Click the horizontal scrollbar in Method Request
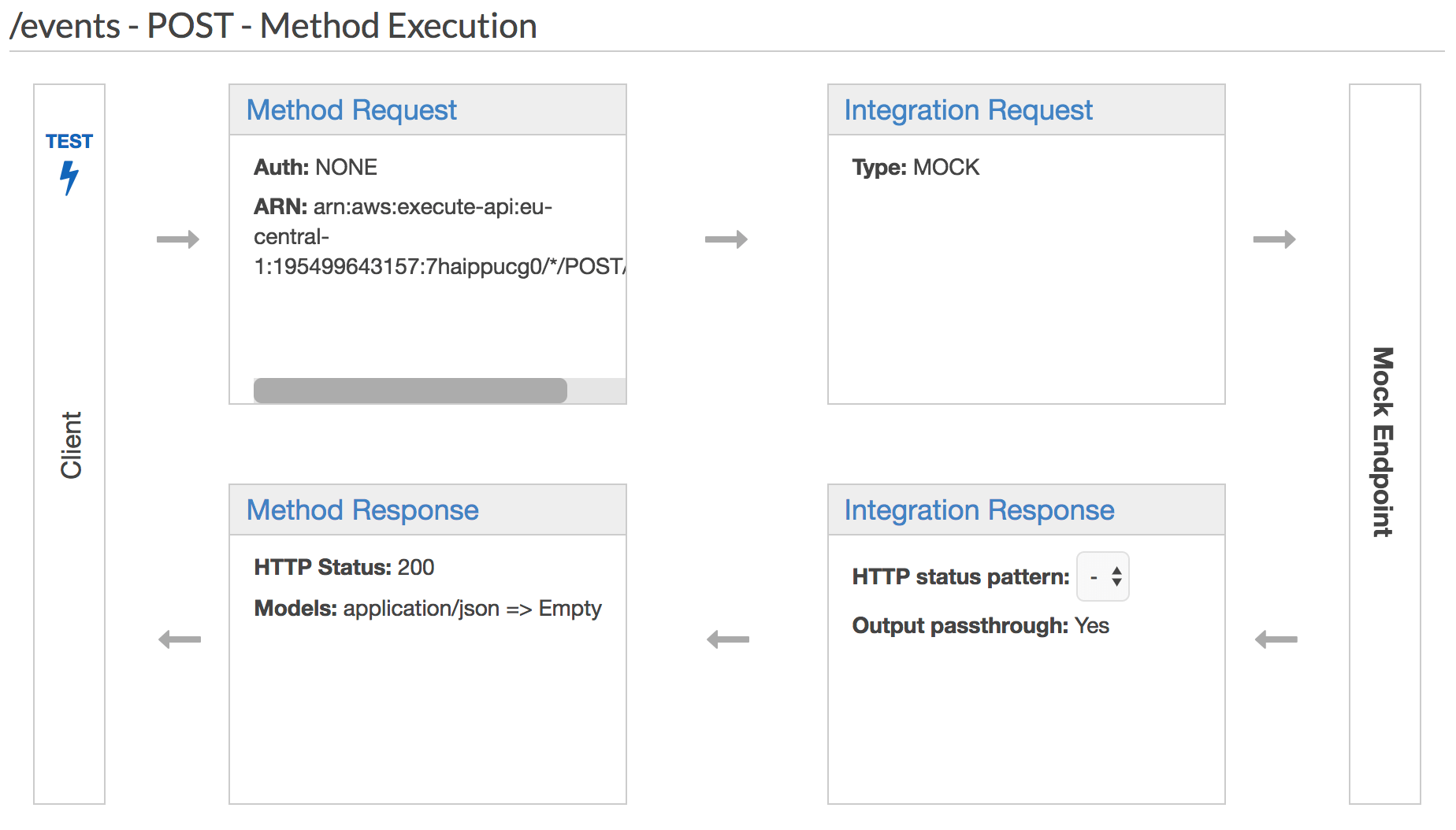 410,391
